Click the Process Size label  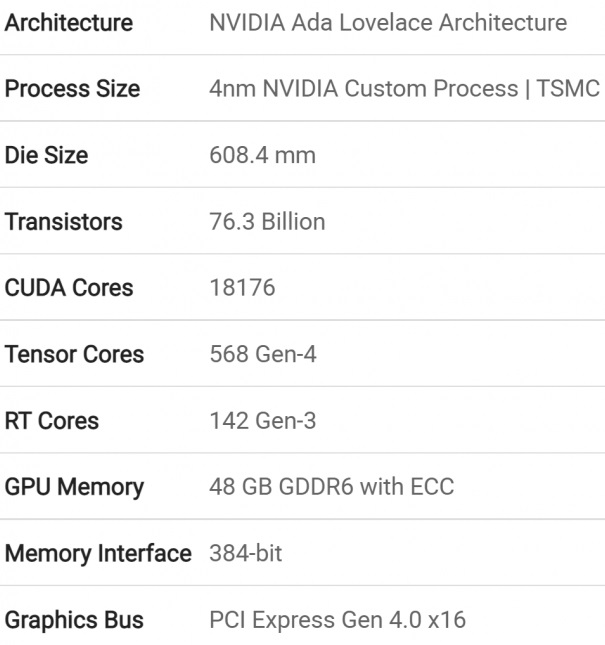click(x=72, y=89)
